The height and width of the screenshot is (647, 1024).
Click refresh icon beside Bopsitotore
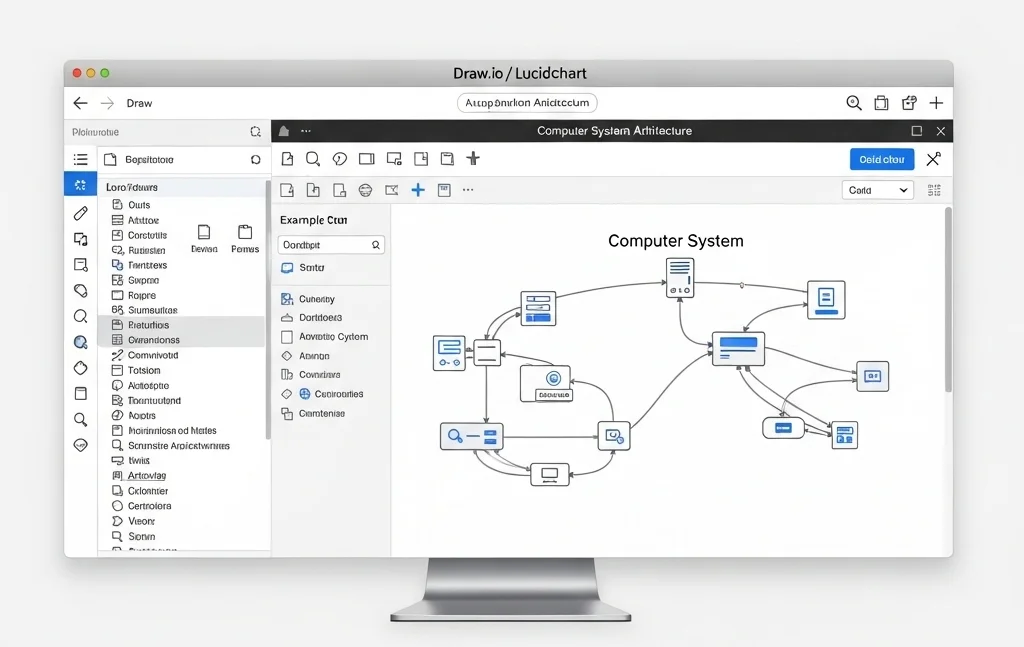[x=255, y=159]
